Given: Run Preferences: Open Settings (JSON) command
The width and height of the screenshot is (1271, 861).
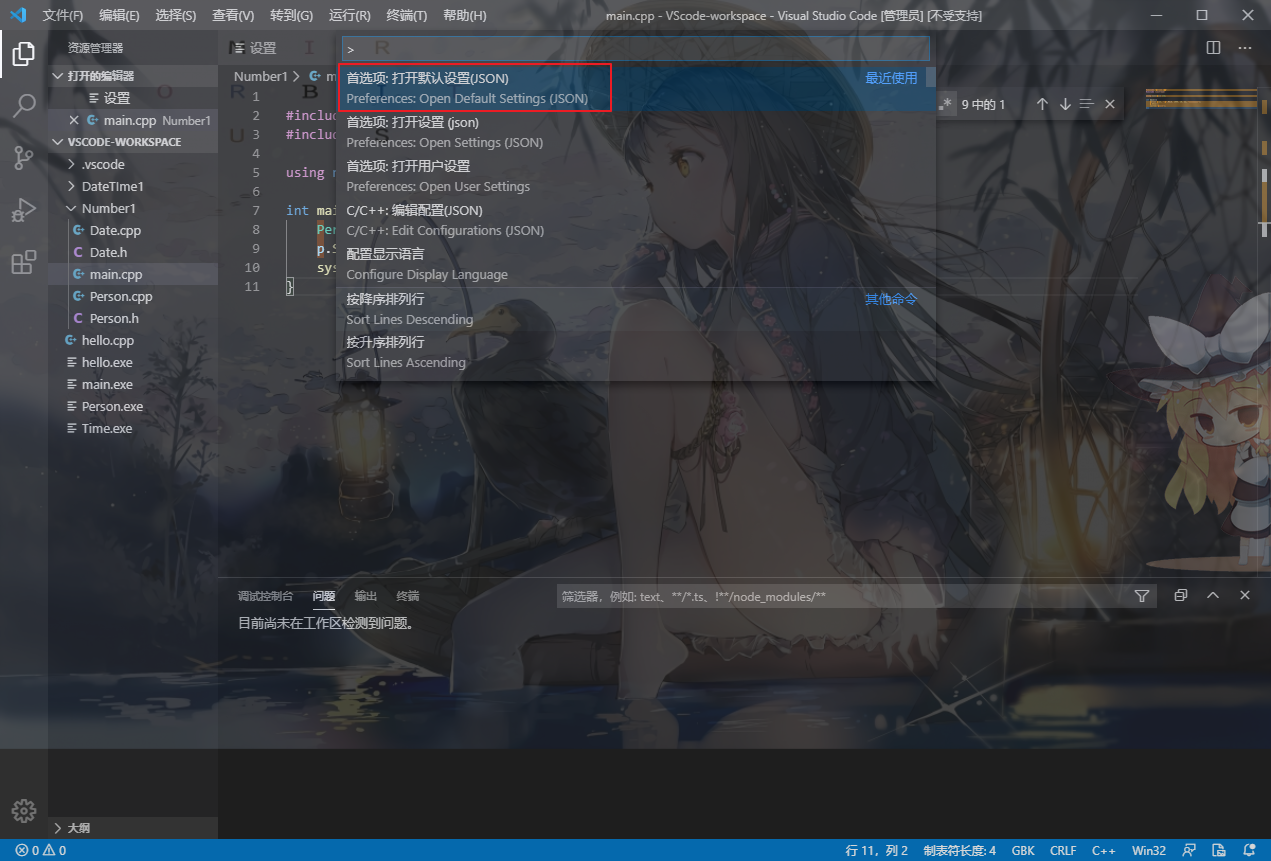Looking at the screenshot, I should 636,132.
